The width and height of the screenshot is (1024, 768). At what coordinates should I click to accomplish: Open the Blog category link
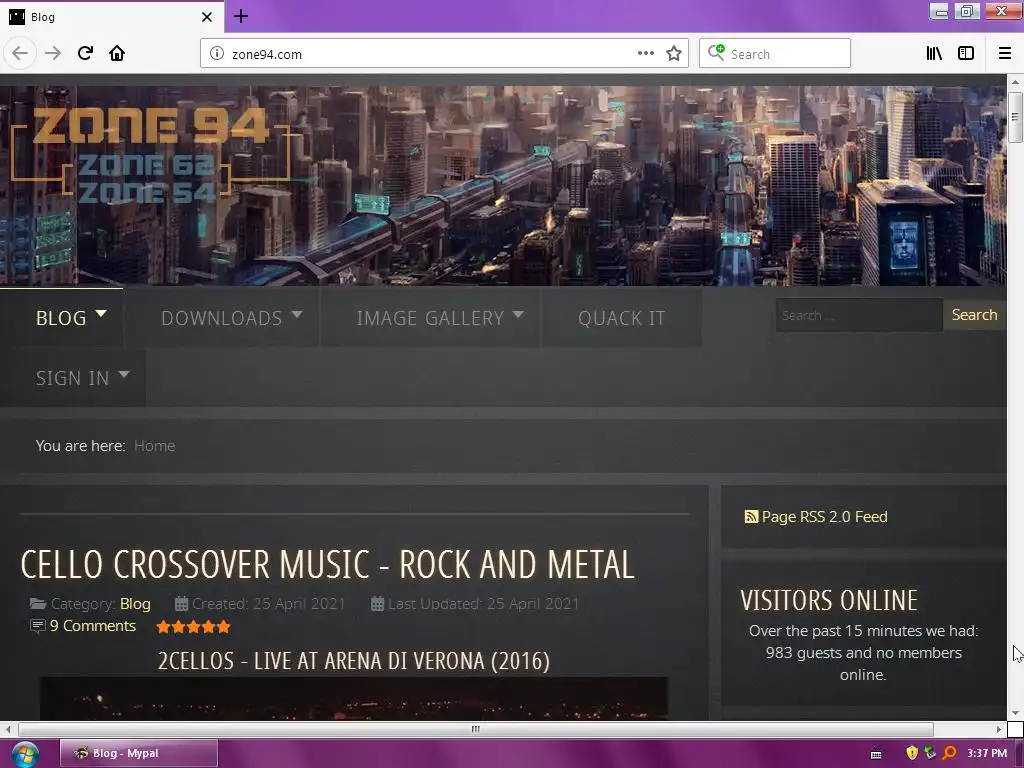[135, 603]
